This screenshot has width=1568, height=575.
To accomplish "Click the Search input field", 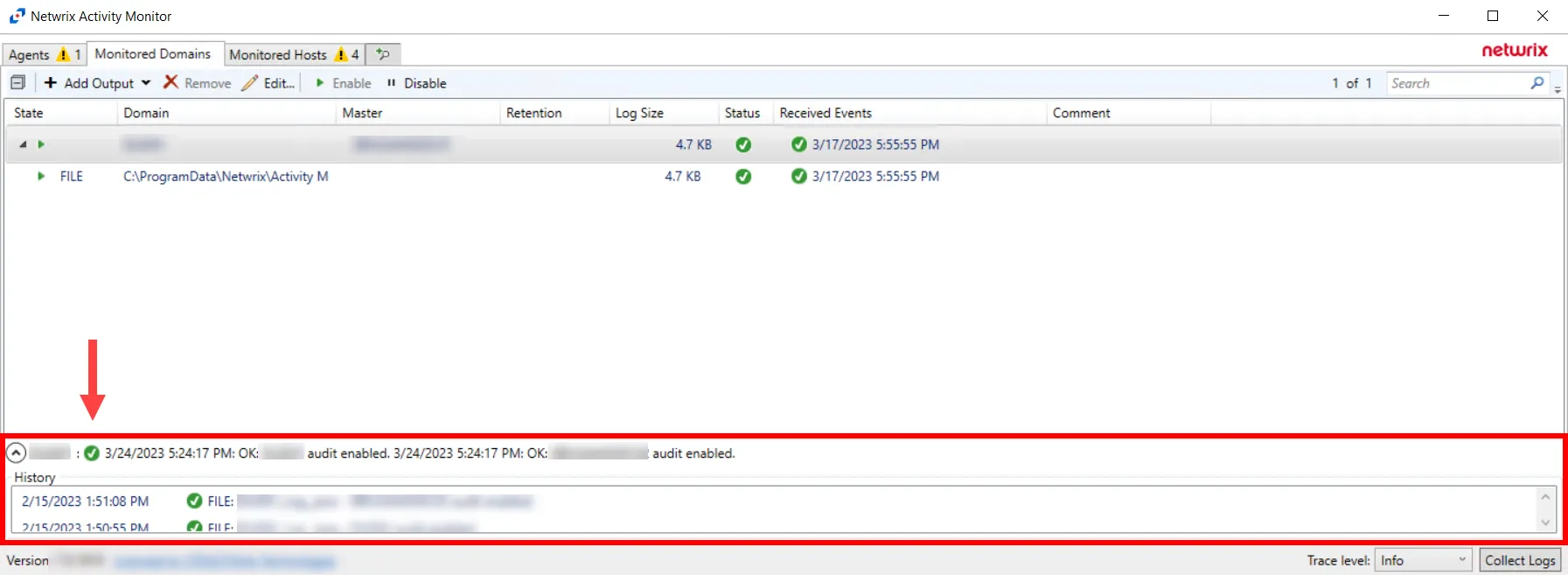I will pos(1459,83).
